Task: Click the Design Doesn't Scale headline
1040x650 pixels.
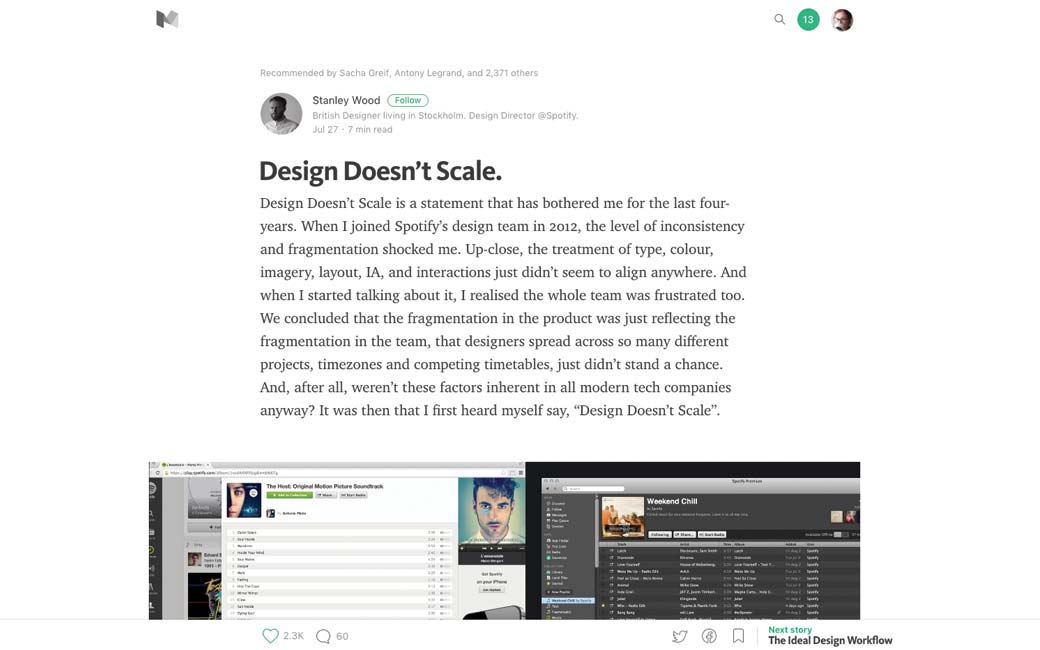Action: click(x=380, y=171)
